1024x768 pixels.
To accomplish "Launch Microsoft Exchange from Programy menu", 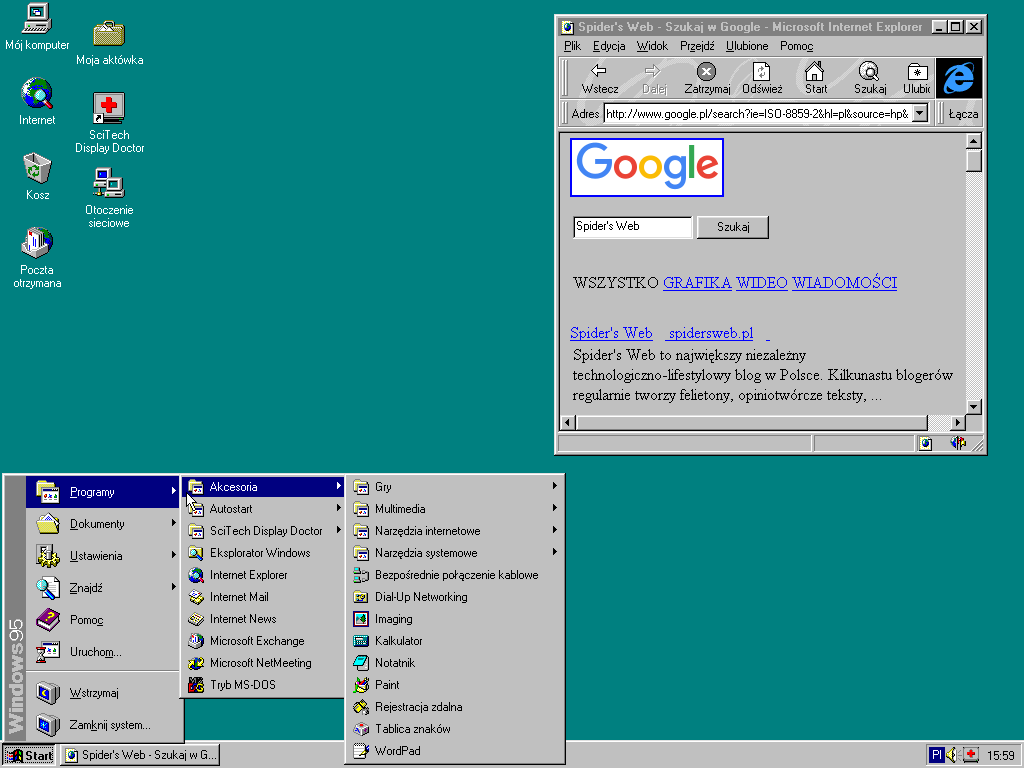I will [264, 641].
